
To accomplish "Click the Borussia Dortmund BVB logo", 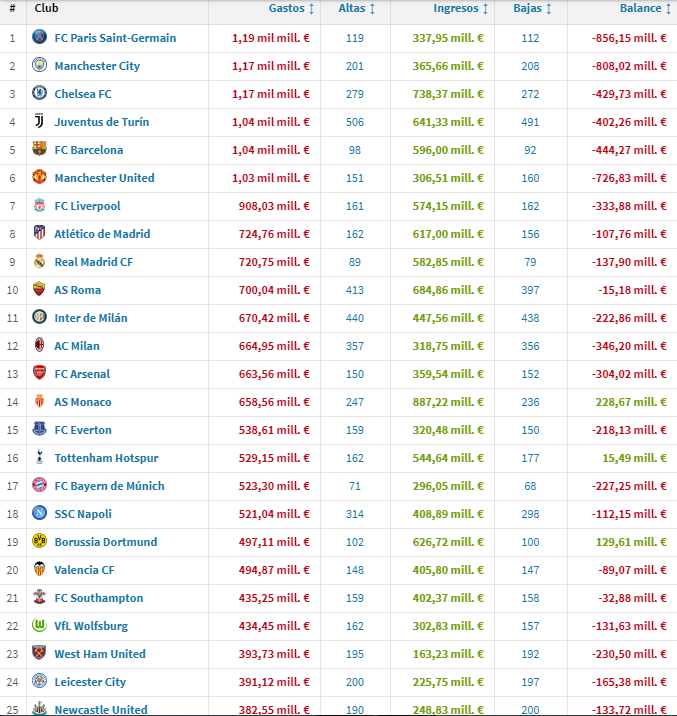I will coord(39,541).
